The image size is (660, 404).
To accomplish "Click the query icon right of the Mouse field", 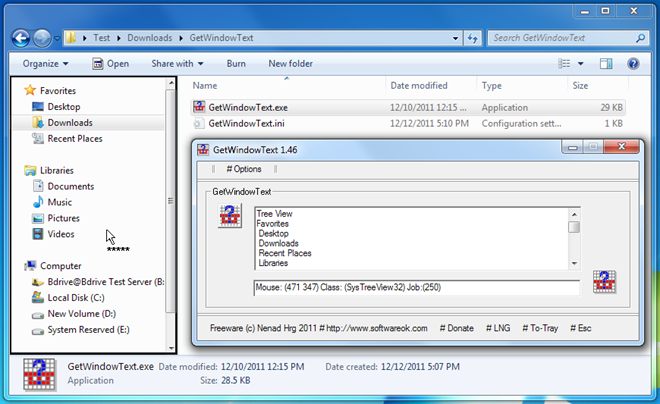I will point(604,282).
